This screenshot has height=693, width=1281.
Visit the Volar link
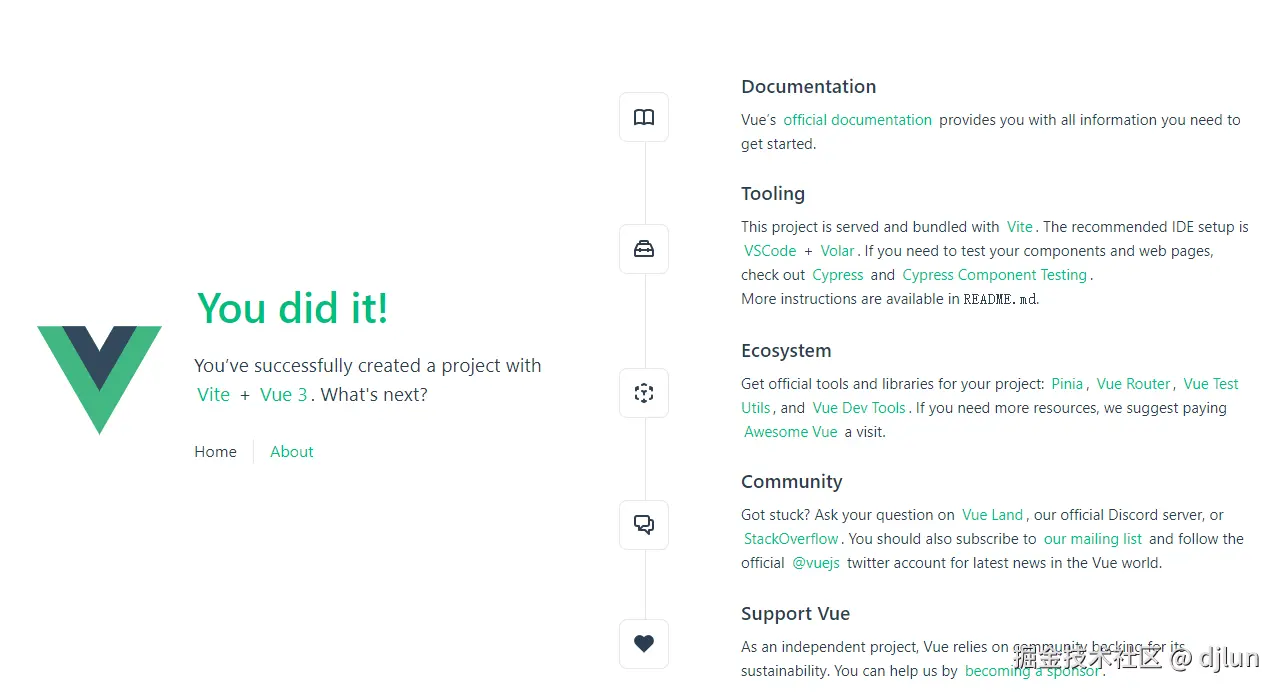[x=838, y=251]
